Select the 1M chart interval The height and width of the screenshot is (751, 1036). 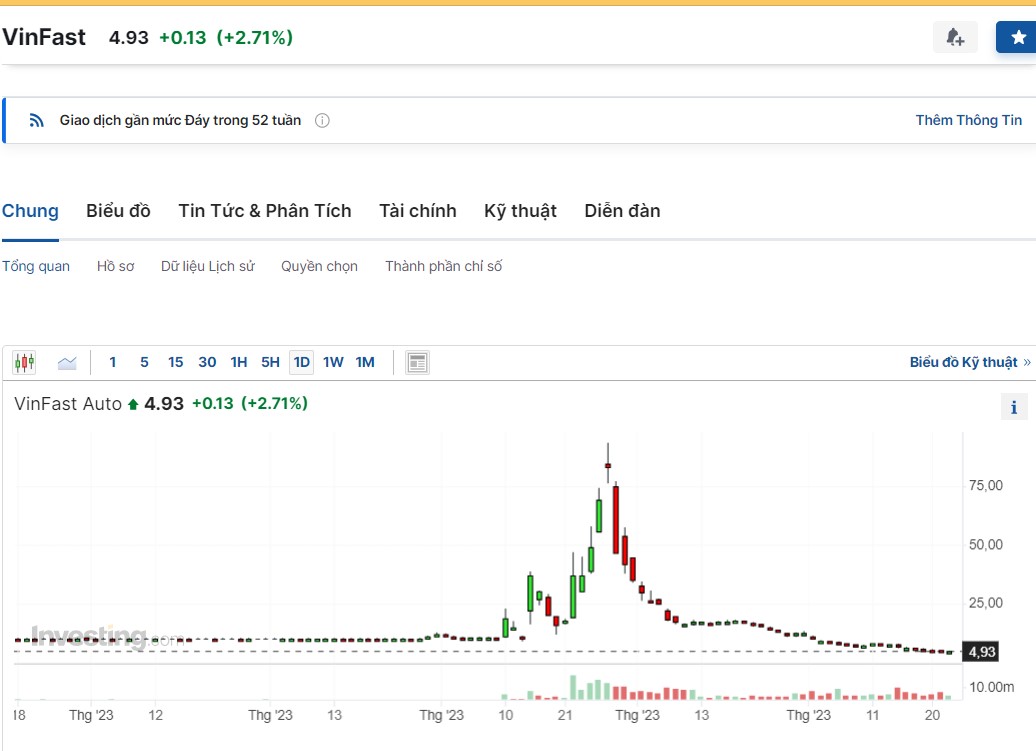[365, 362]
